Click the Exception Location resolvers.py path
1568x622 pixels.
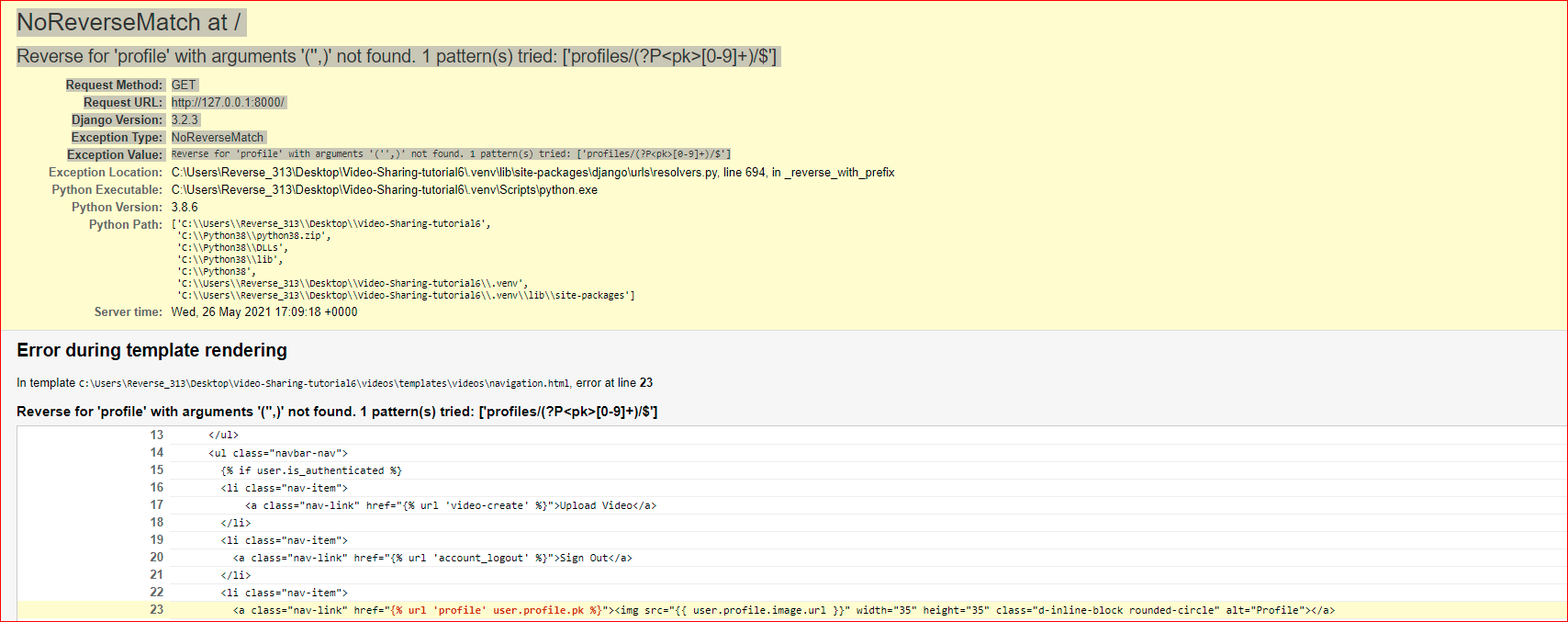(532, 172)
